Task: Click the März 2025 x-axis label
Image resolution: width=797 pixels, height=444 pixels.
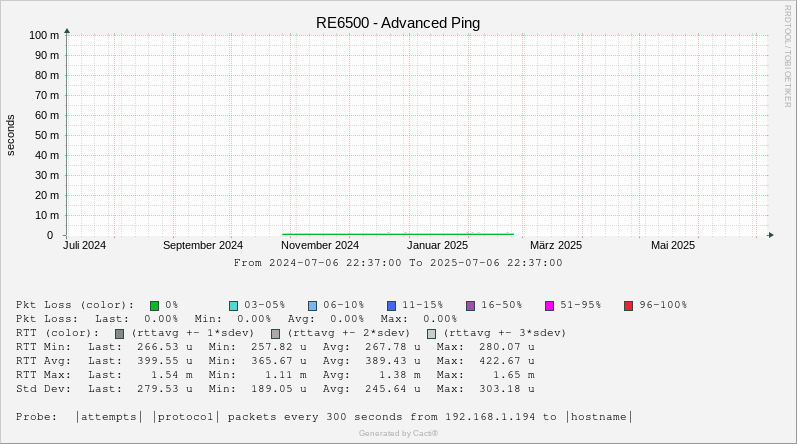Action: (x=556, y=245)
